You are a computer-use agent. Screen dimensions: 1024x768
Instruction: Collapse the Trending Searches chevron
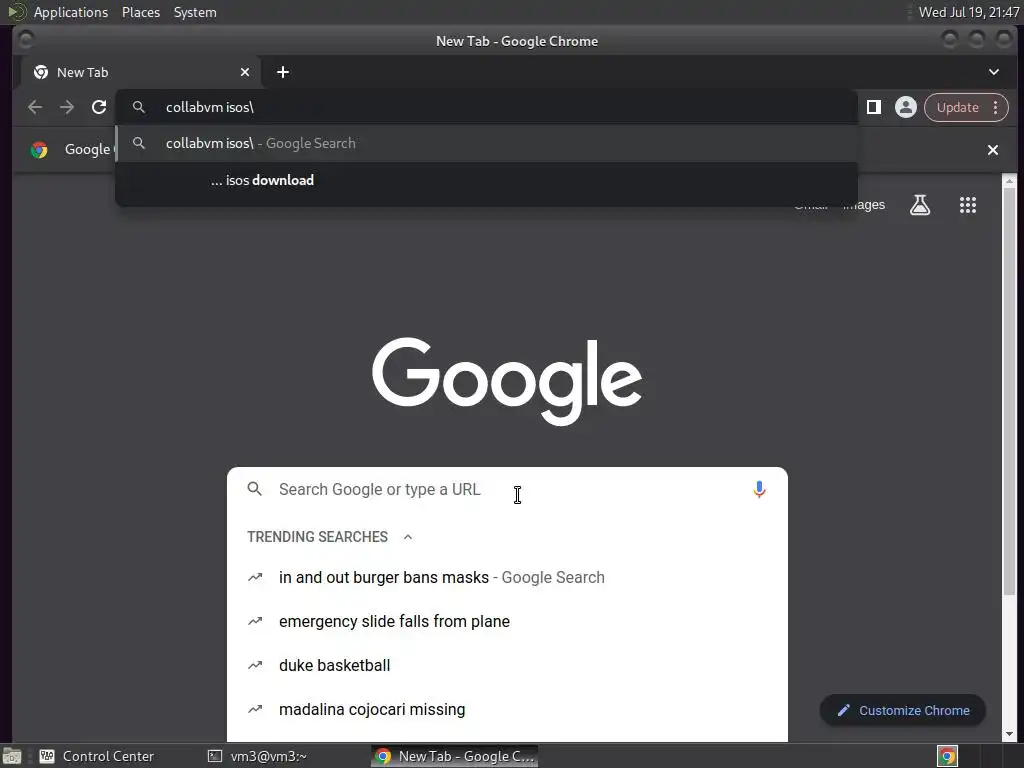tap(408, 537)
